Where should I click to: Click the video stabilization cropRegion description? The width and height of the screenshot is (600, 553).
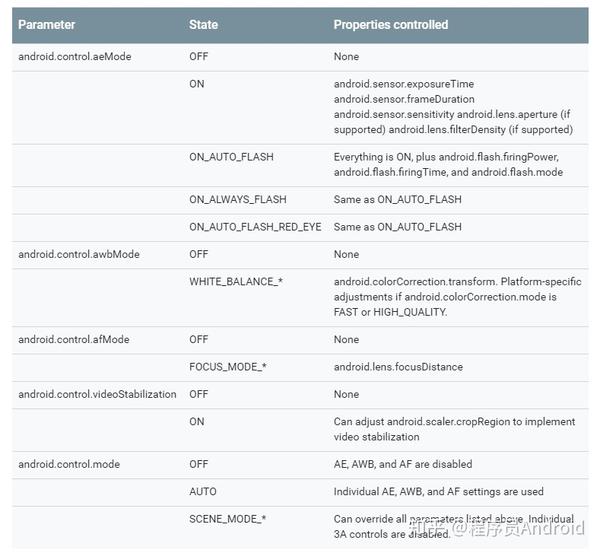[x=454, y=429]
